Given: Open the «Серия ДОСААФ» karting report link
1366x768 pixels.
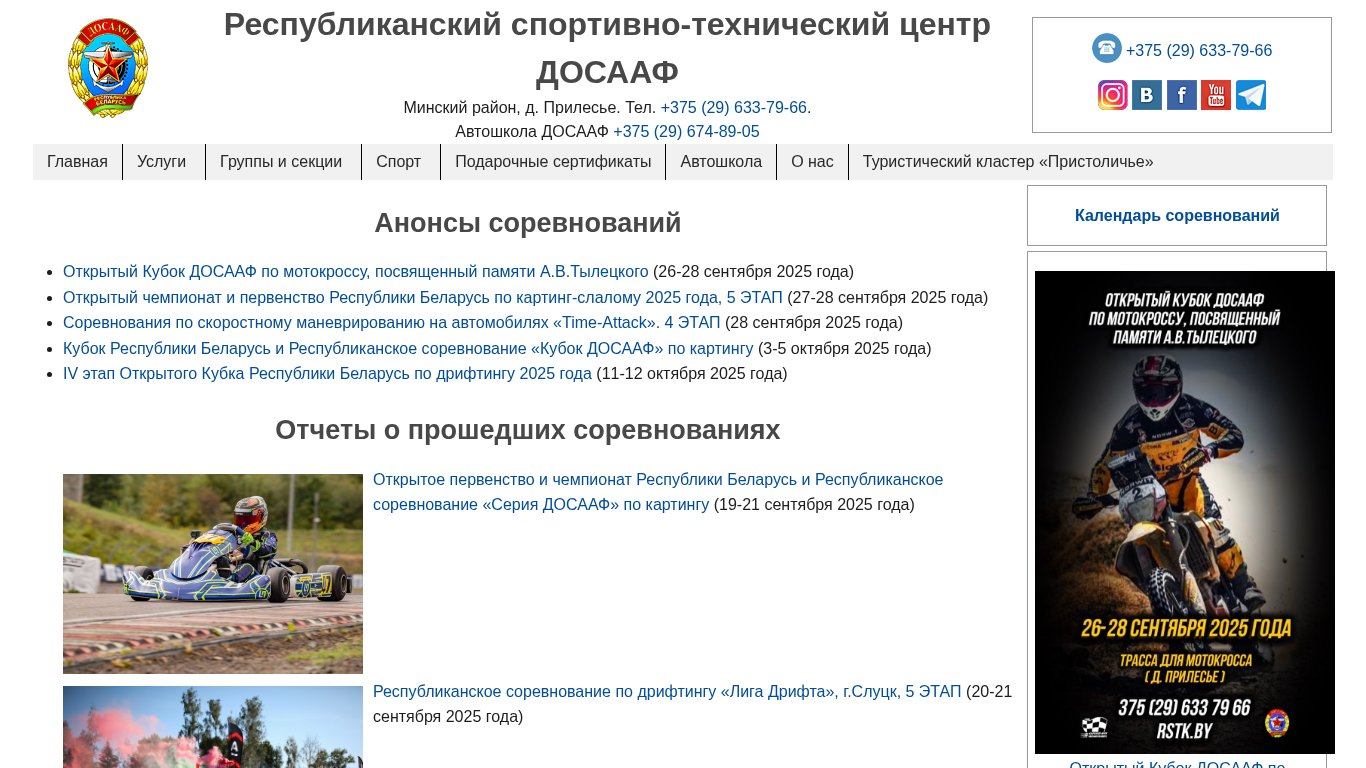Looking at the screenshot, I should (x=658, y=492).
